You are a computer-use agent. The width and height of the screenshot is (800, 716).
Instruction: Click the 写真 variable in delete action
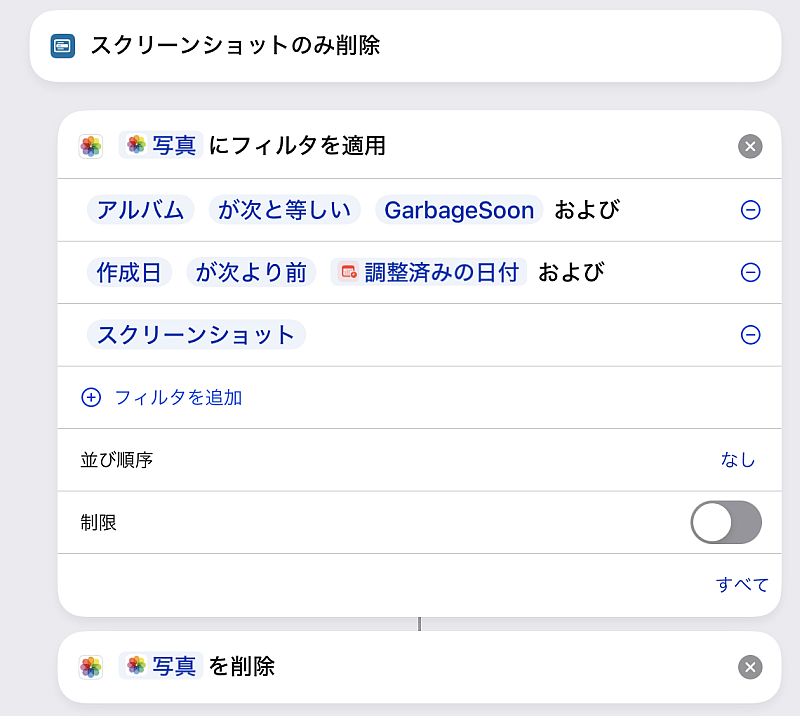[161, 666]
